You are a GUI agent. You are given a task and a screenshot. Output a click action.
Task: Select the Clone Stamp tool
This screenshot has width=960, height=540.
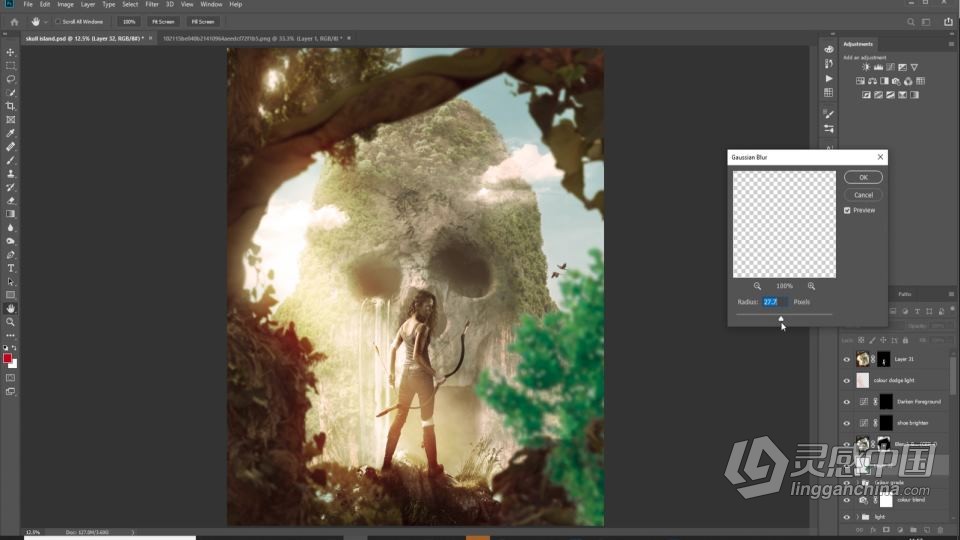pyautogui.click(x=10, y=173)
